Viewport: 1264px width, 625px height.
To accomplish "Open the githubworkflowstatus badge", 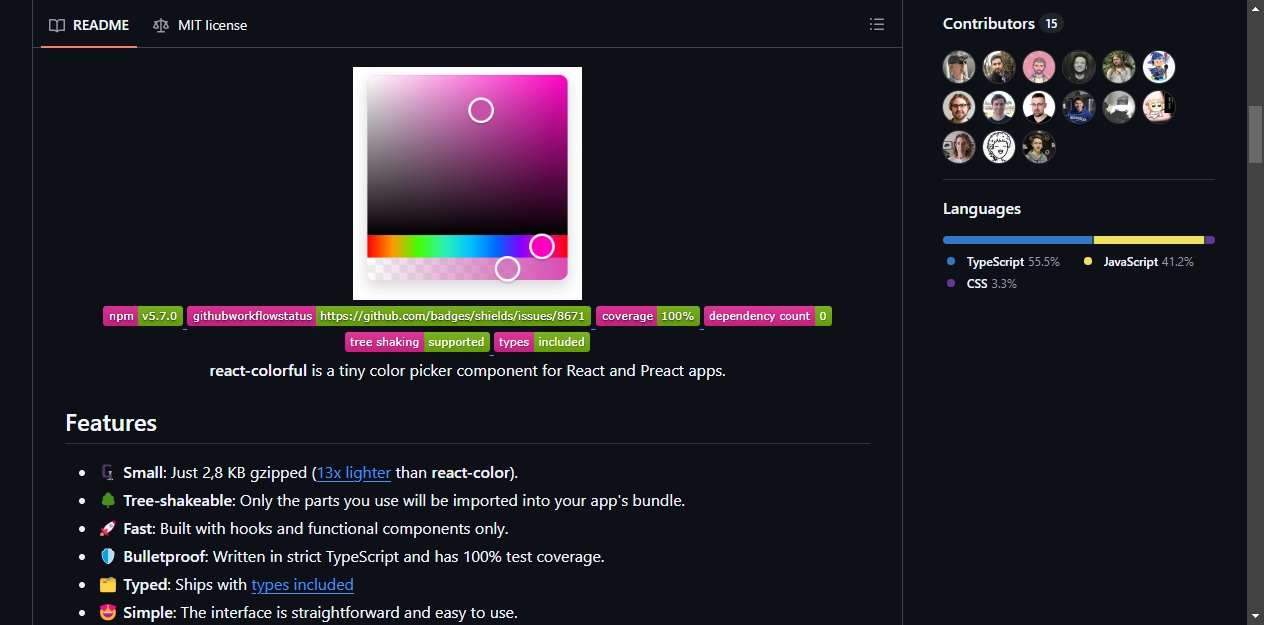I will [389, 316].
